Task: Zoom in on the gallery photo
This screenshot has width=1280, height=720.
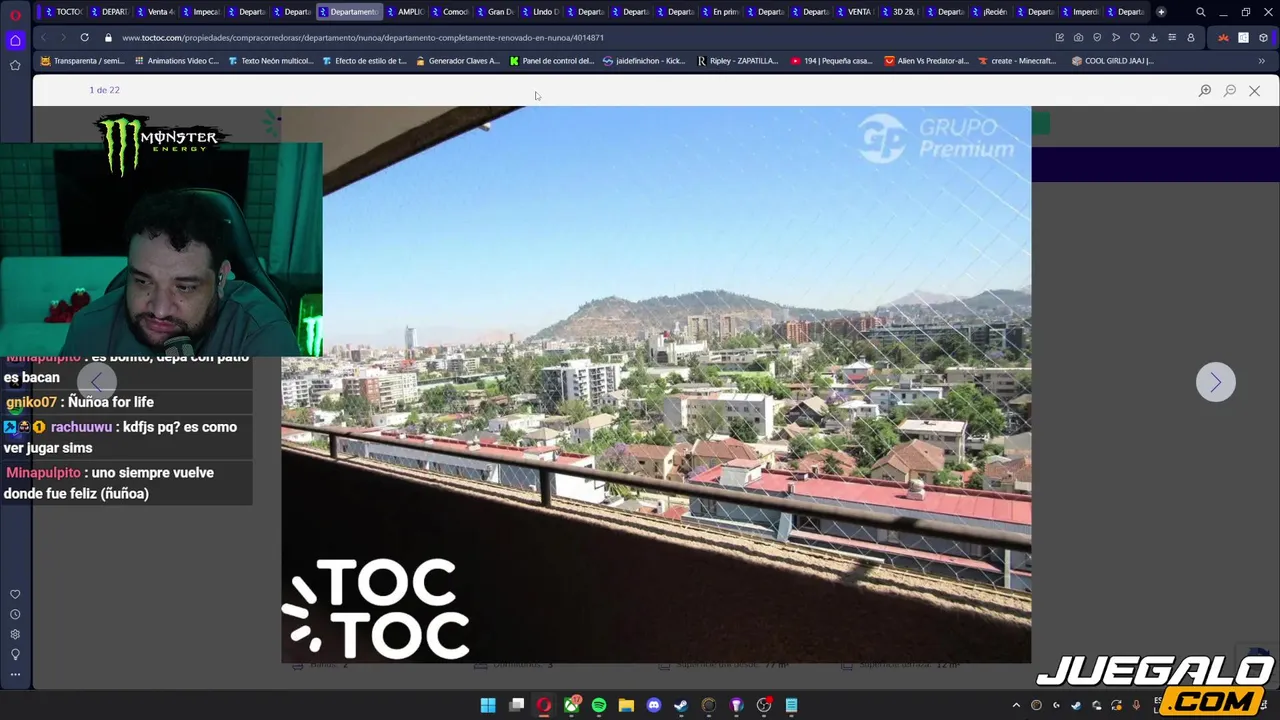Action: [x=1205, y=90]
